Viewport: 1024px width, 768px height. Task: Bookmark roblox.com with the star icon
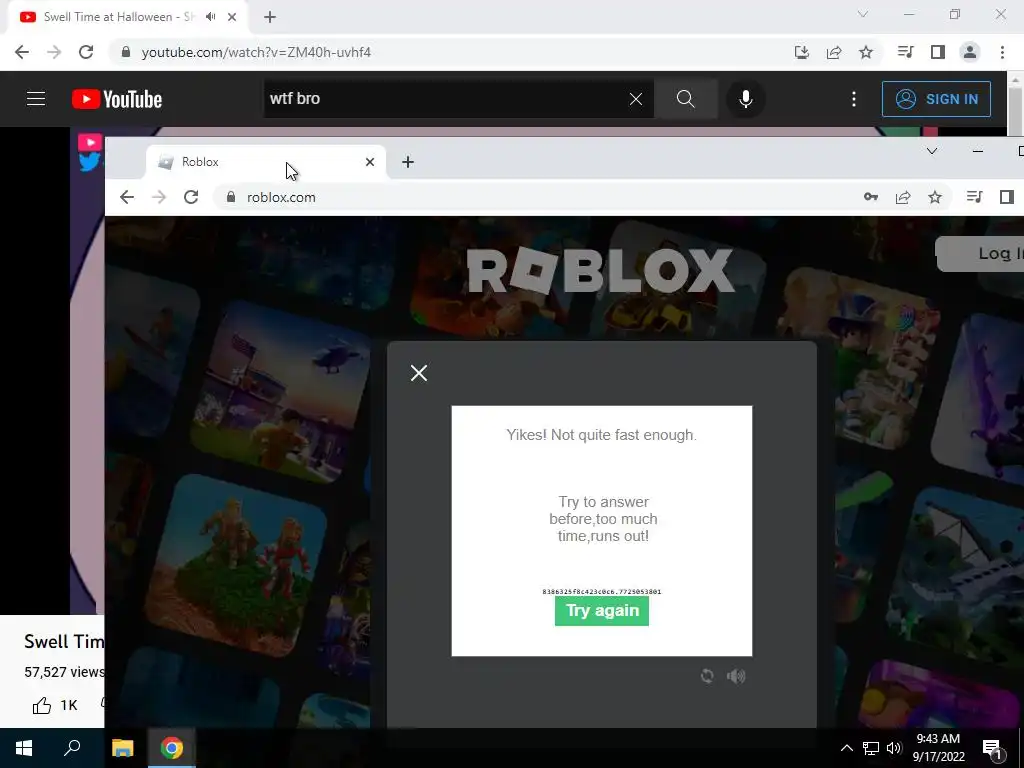coord(935,197)
